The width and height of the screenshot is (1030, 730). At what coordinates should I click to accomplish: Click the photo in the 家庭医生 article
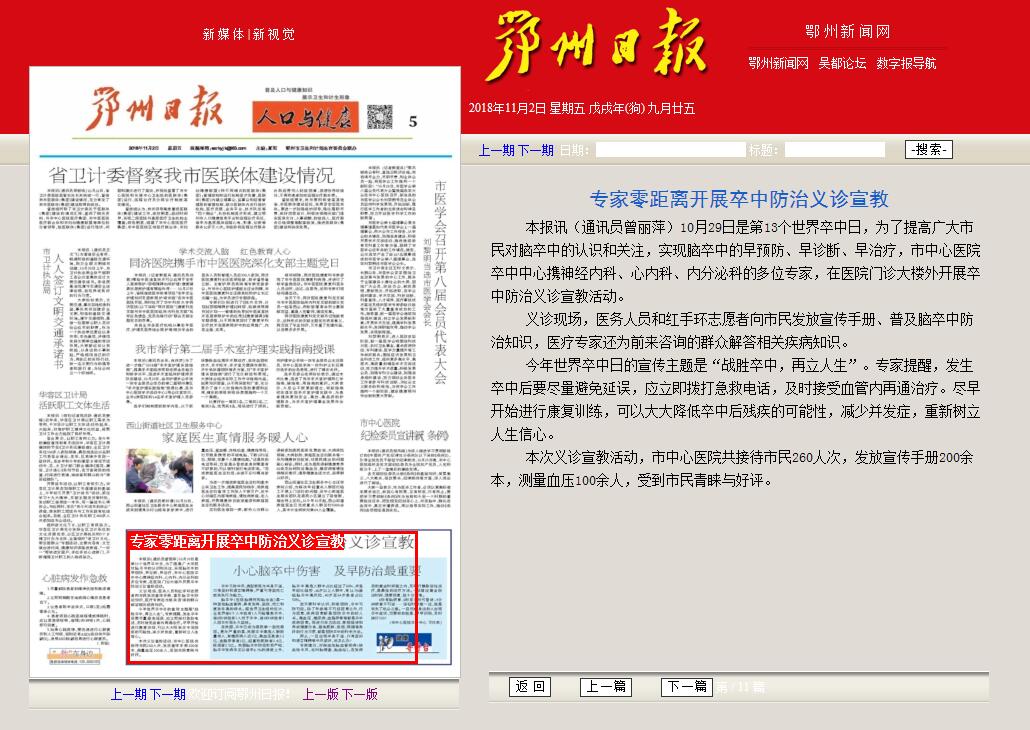click(160, 470)
